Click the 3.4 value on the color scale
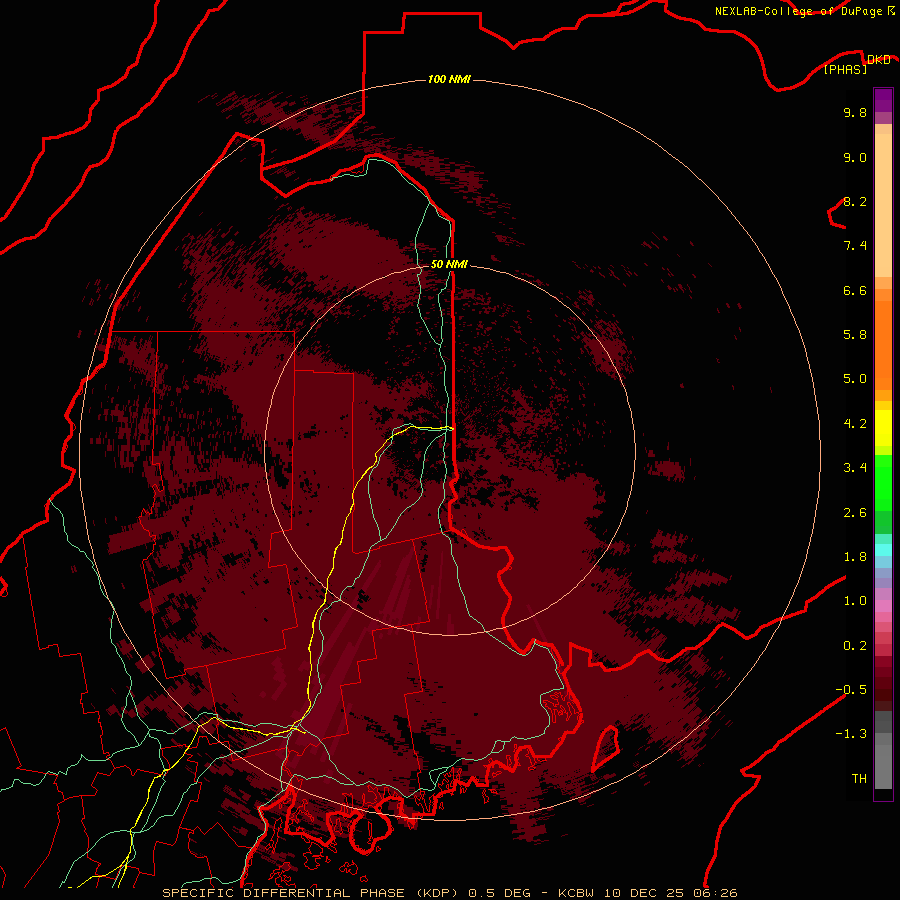Screen dimensions: 900x900 [855, 468]
